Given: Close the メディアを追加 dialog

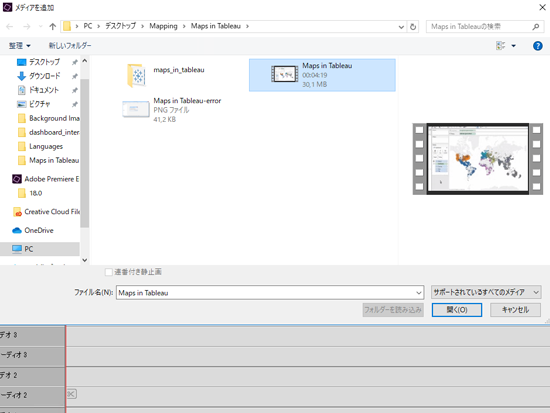Looking at the screenshot, I should [542, 7].
